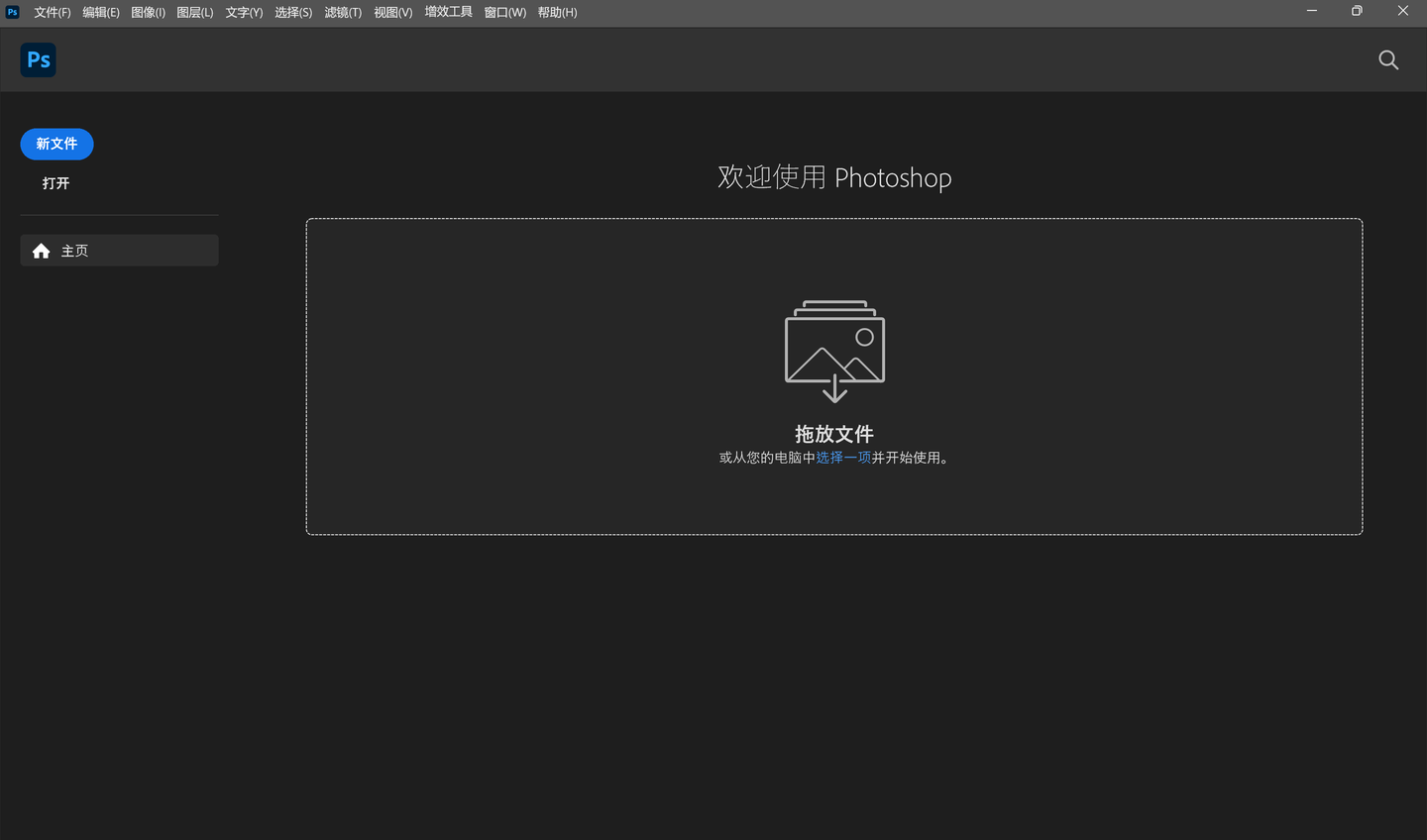Open the 图层(L) menu
The image size is (1427, 840).
click(x=195, y=12)
